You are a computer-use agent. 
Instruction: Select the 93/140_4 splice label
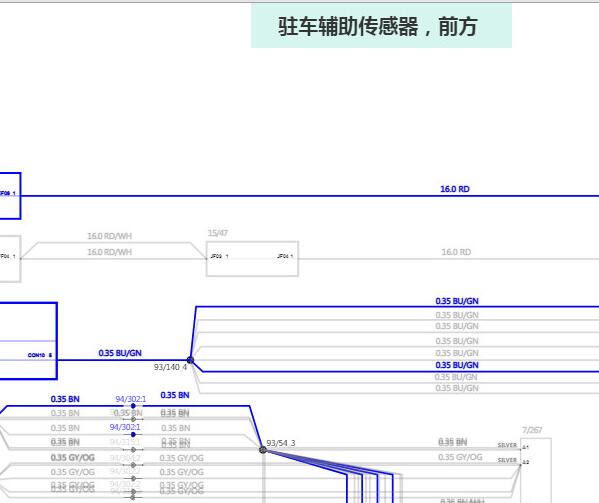(x=170, y=367)
